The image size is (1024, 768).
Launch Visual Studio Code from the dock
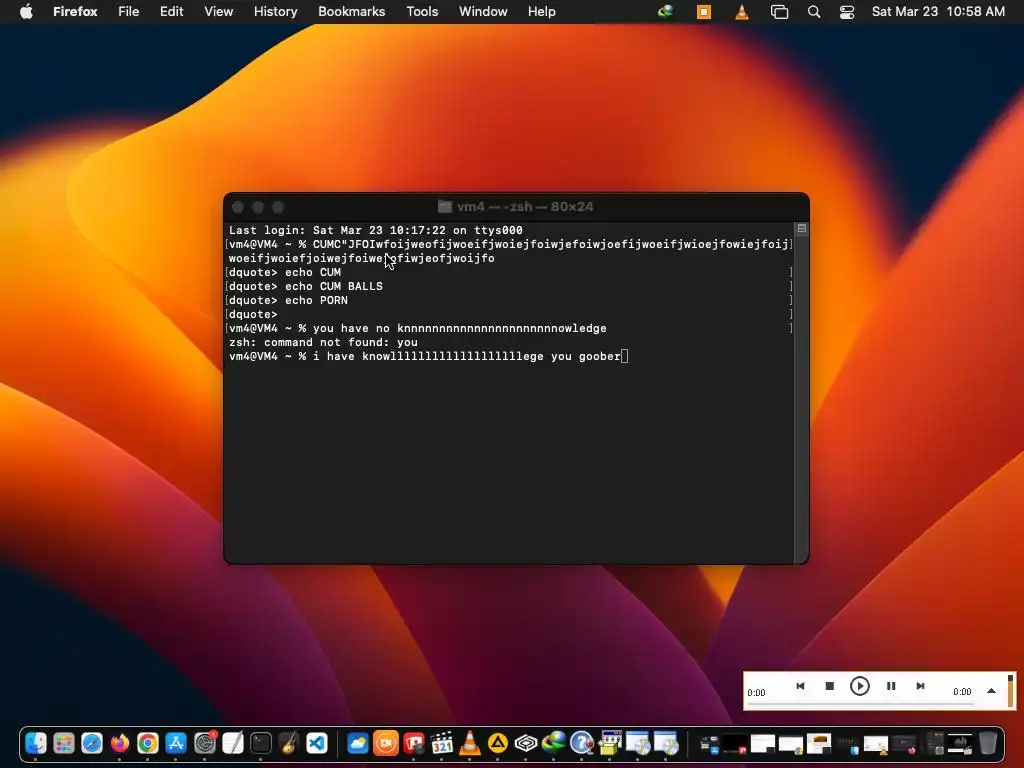[317, 743]
